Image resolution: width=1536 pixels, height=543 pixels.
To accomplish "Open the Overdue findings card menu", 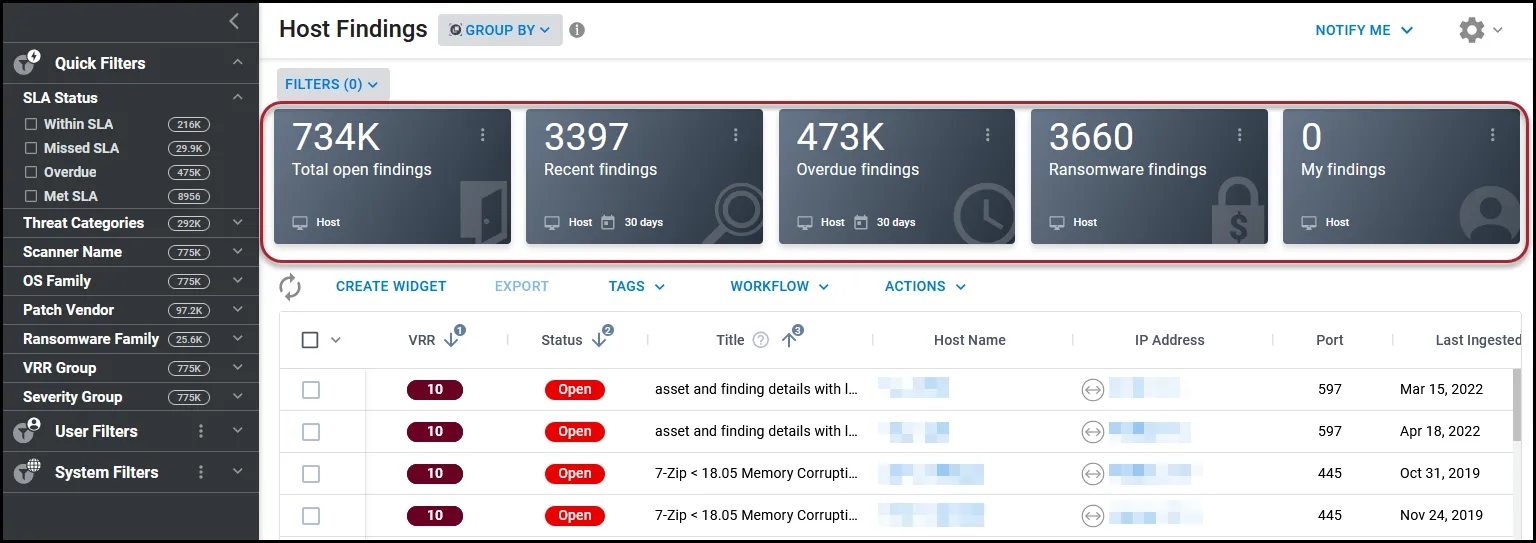I will 988,135.
